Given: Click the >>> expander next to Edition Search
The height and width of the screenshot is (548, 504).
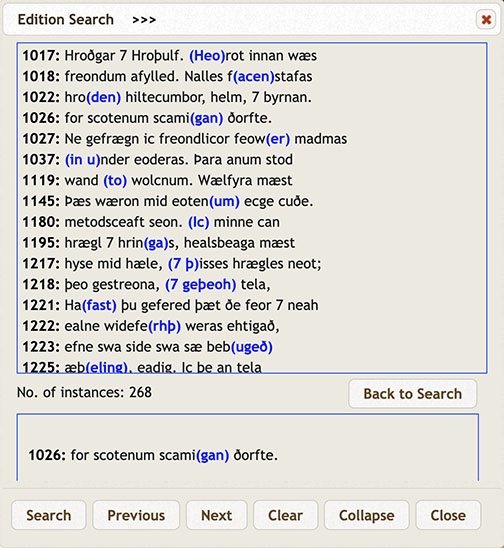Looking at the screenshot, I should pyautogui.click(x=144, y=20).
